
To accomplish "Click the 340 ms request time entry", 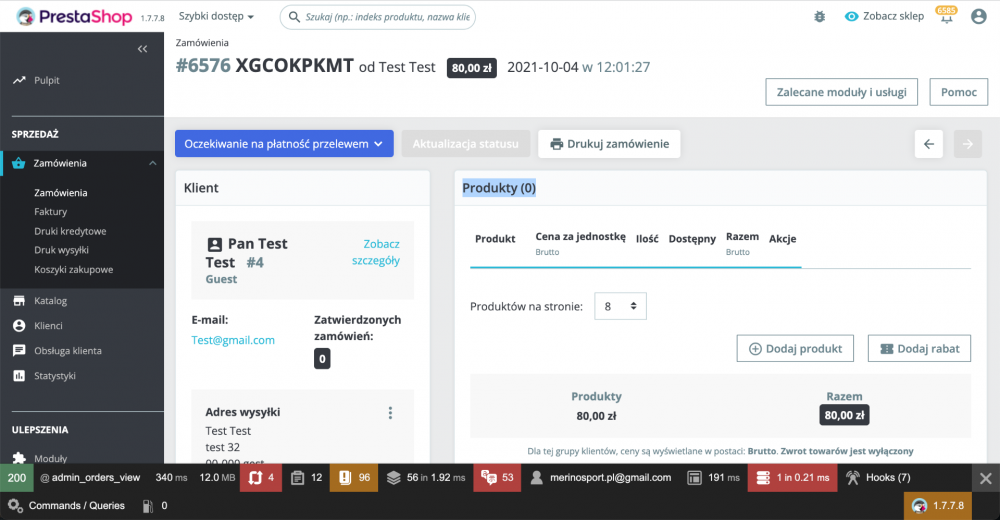I will click(172, 477).
